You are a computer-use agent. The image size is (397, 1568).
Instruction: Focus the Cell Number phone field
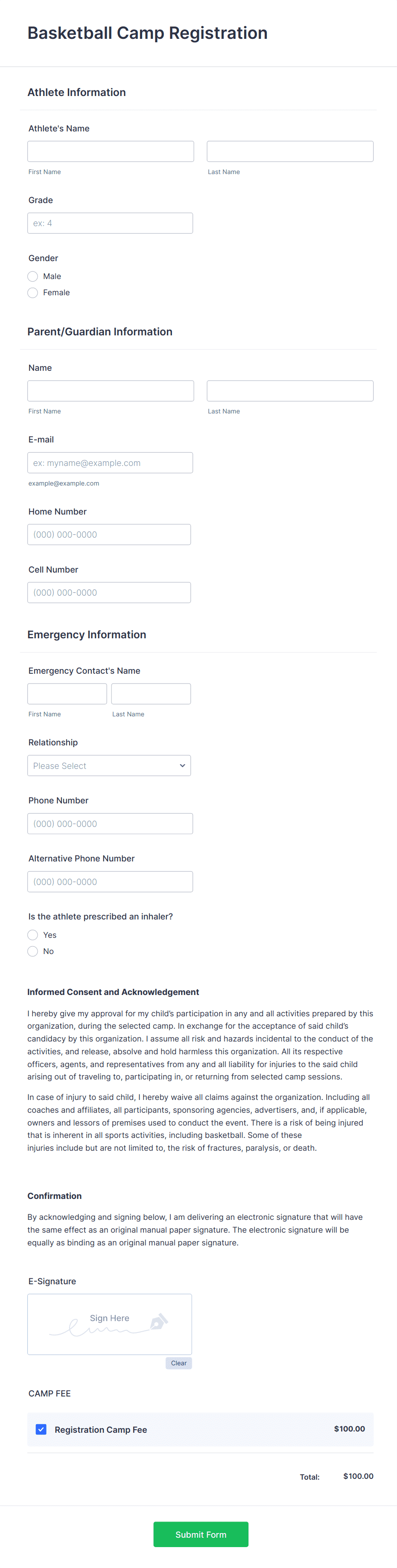tap(109, 592)
